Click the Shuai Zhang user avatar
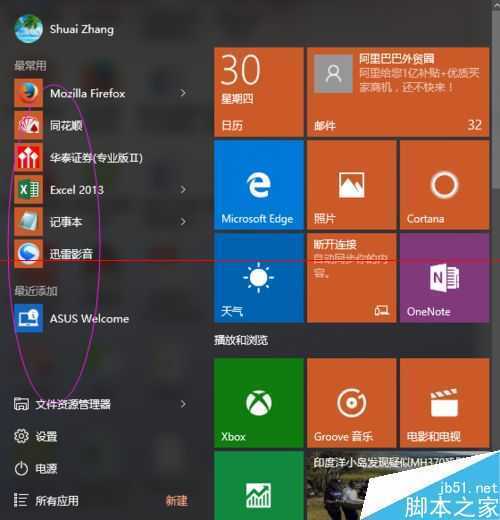500x520 pixels. click(29, 29)
